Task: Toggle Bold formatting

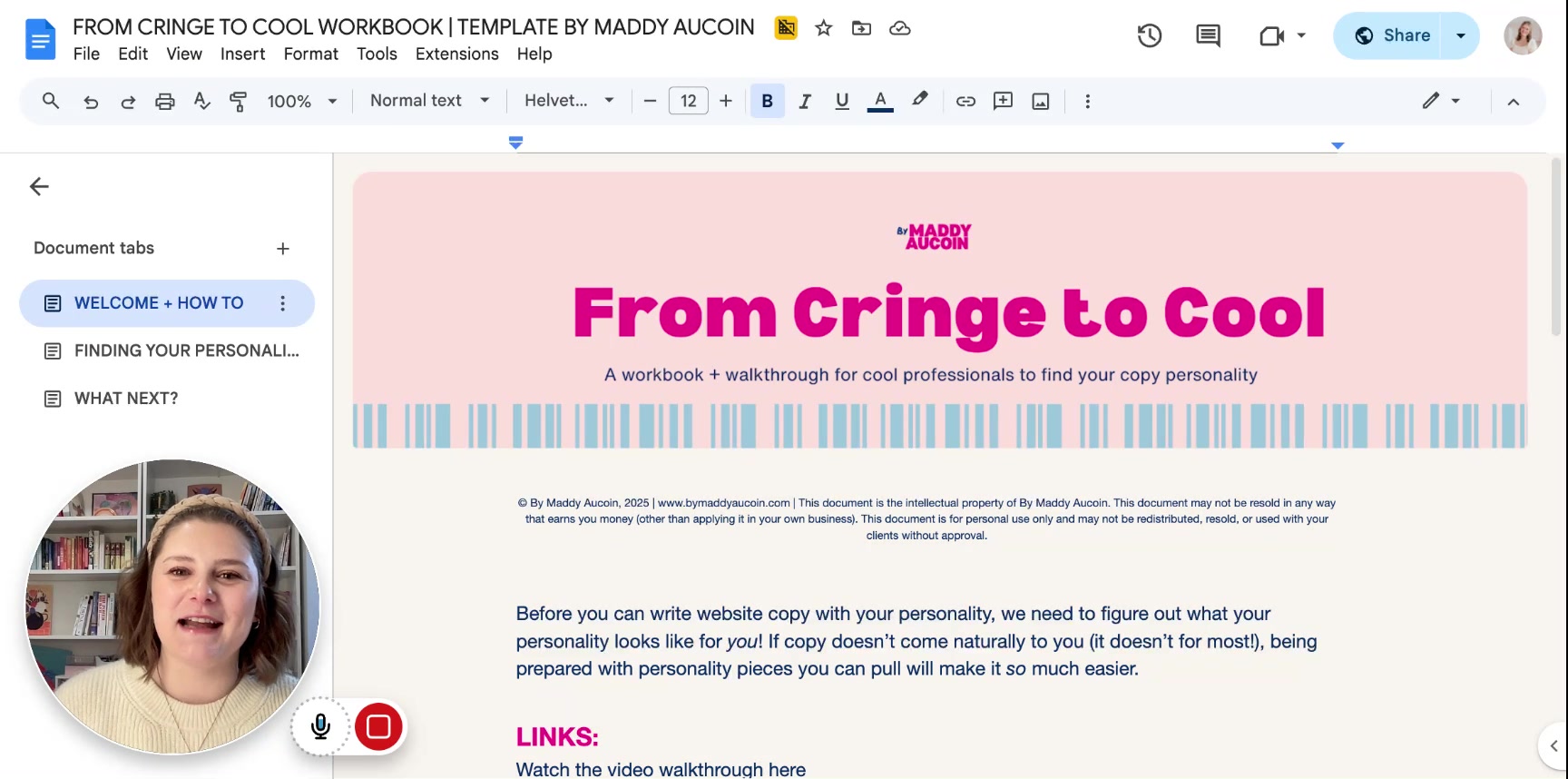Action: point(768,102)
